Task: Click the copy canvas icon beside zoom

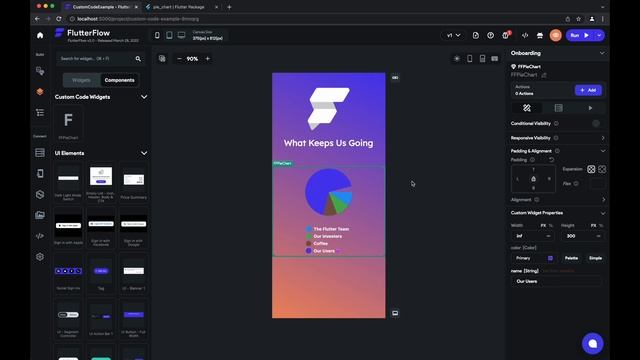Action: pyautogui.click(x=162, y=59)
